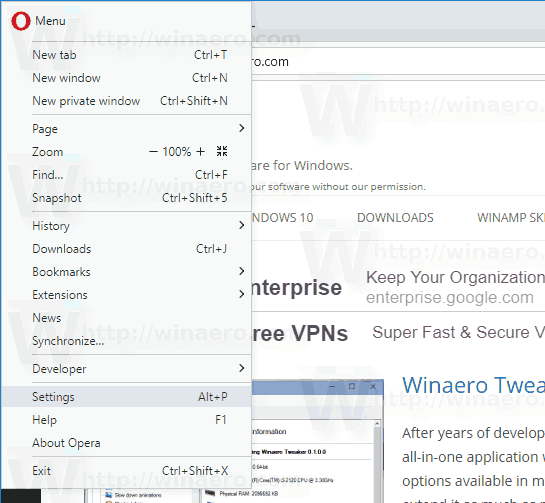Click the Super Fast & Secure VPN ad text

click(458, 332)
